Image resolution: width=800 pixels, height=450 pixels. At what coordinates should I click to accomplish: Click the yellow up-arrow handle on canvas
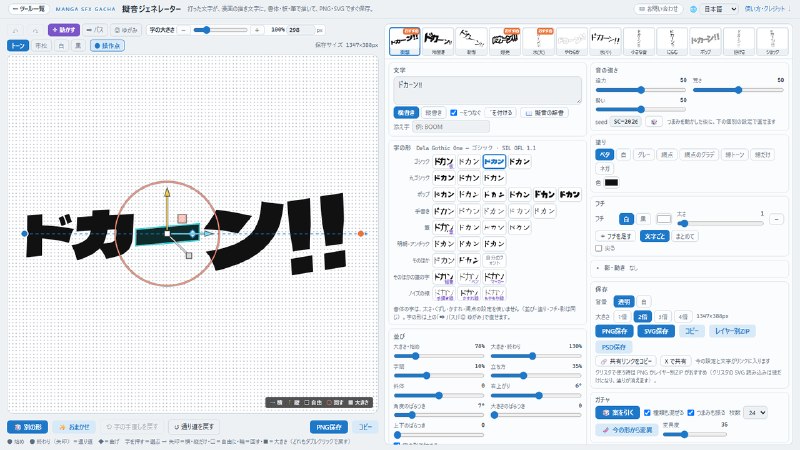(167, 193)
